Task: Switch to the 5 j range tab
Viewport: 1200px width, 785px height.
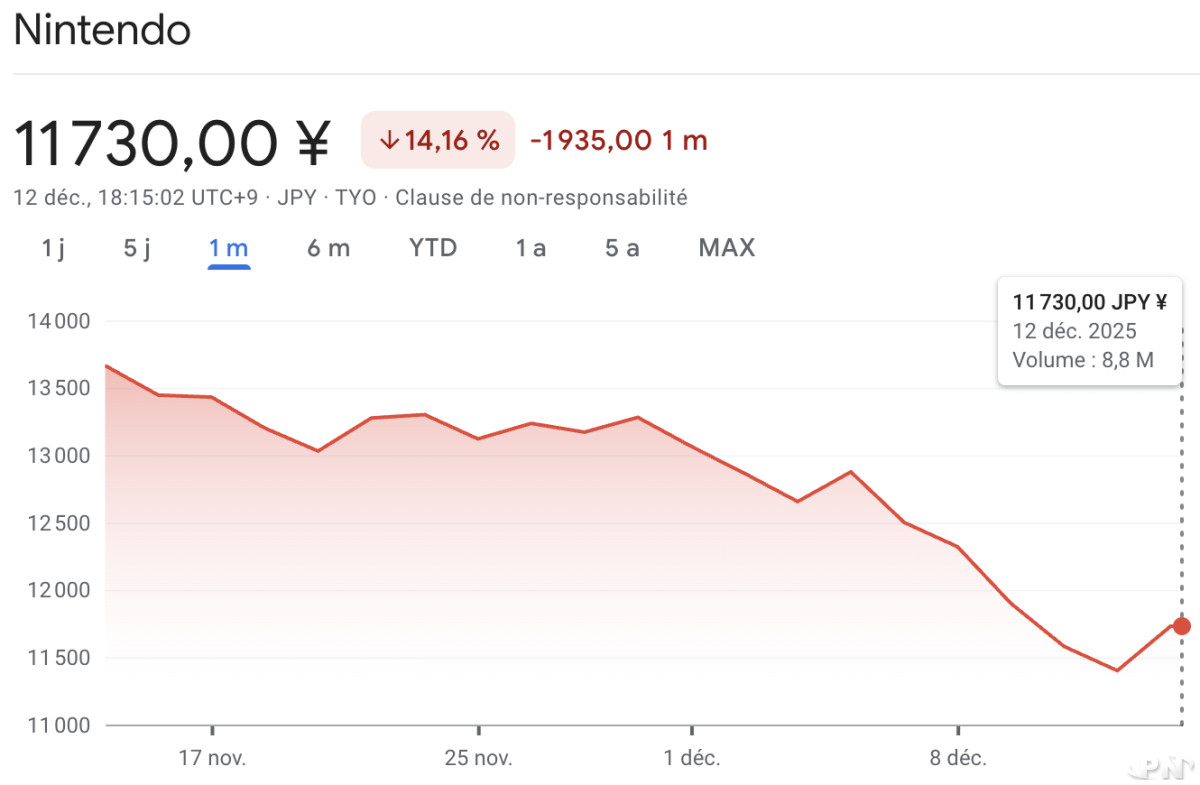Action: point(137,248)
